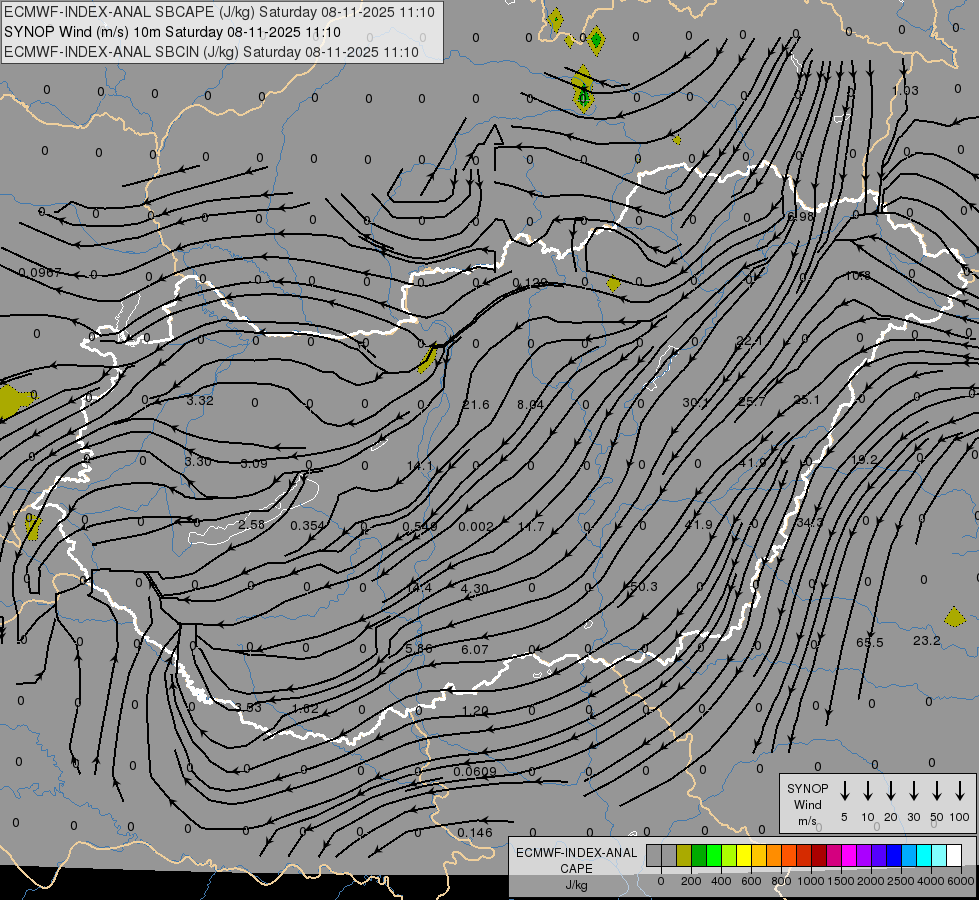Viewport: 979px width, 900px height.
Task: Click the CAPE value 50.3 on map
Action: pos(644,586)
